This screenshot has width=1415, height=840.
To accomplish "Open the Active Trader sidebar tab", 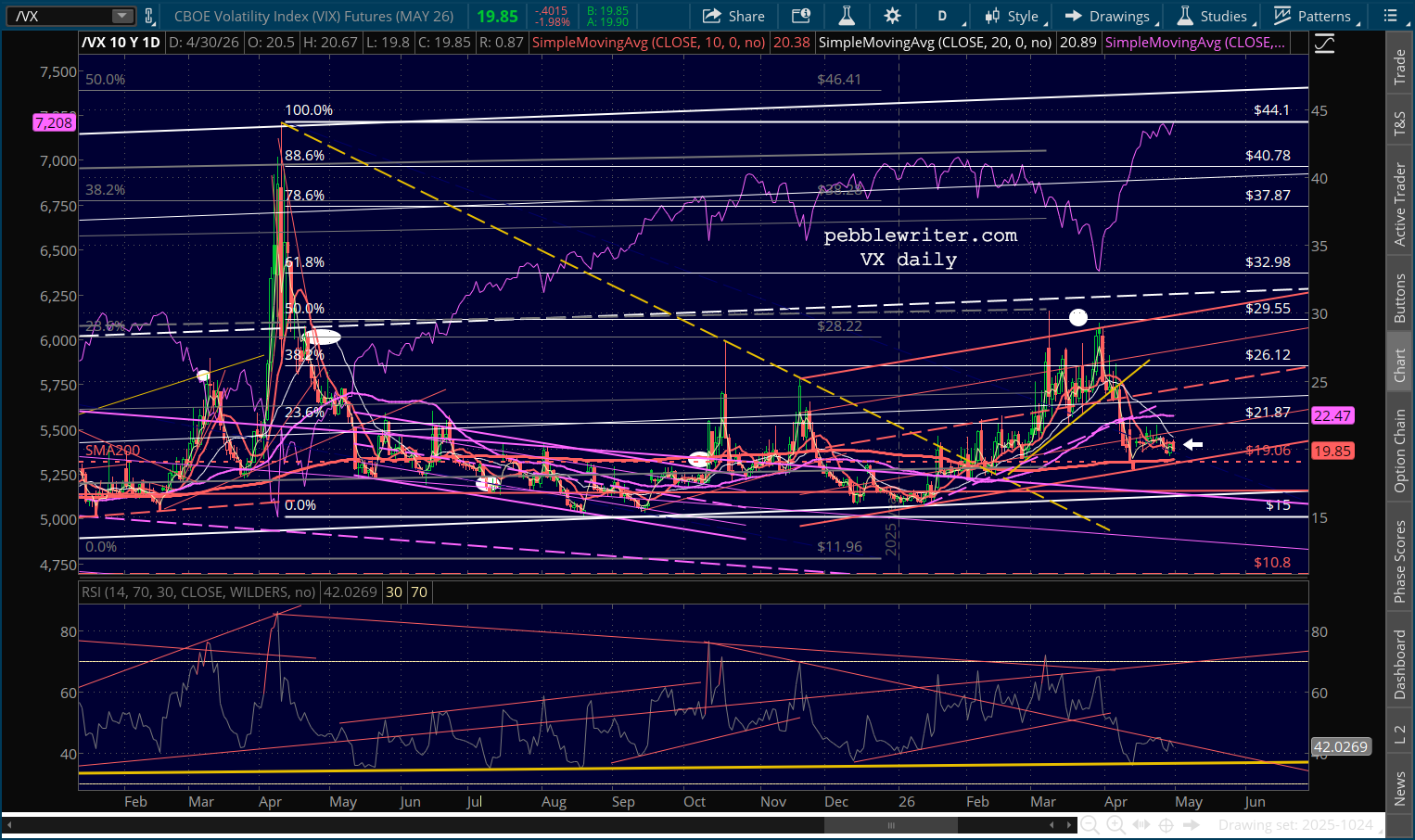I will coord(1400,205).
